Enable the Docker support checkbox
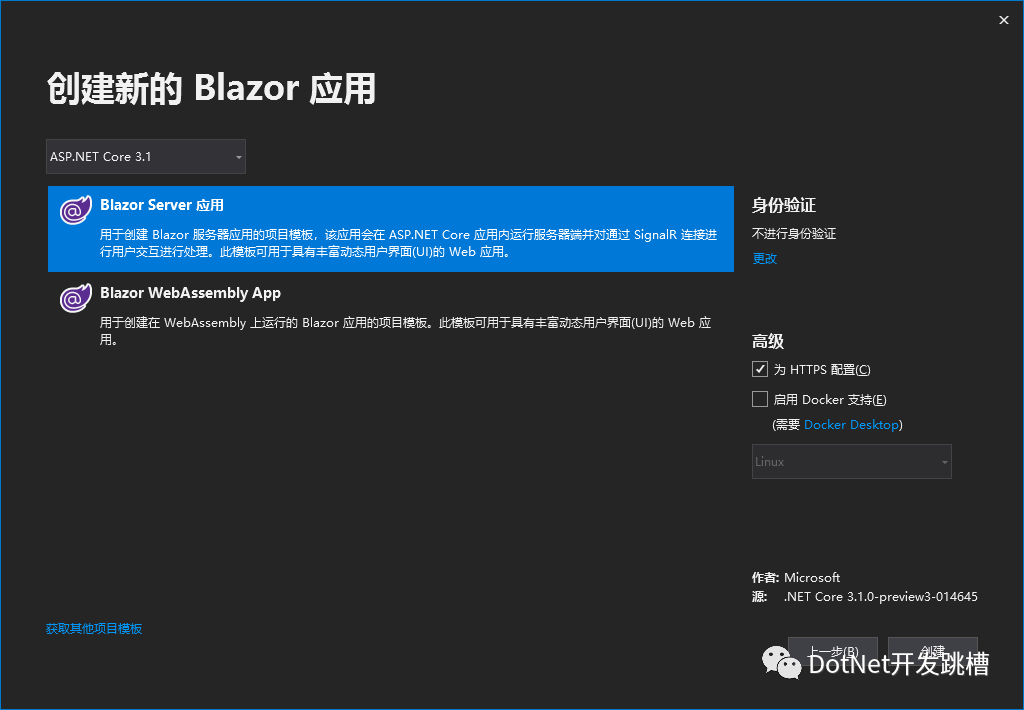1024x710 pixels. [760, 399]
